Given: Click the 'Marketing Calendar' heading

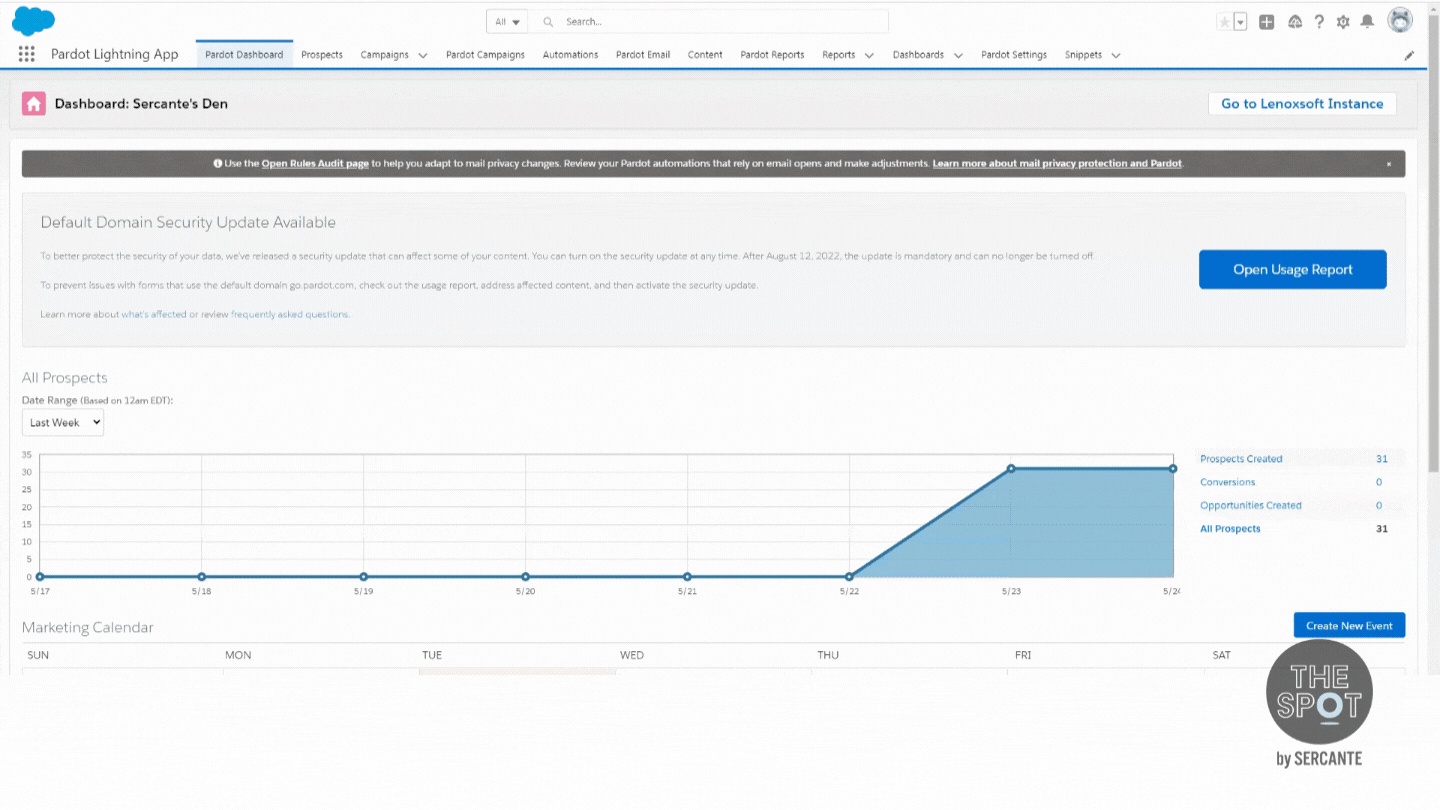Looking at the screenshot, I should pyautogui.click(x=88, y=628).
